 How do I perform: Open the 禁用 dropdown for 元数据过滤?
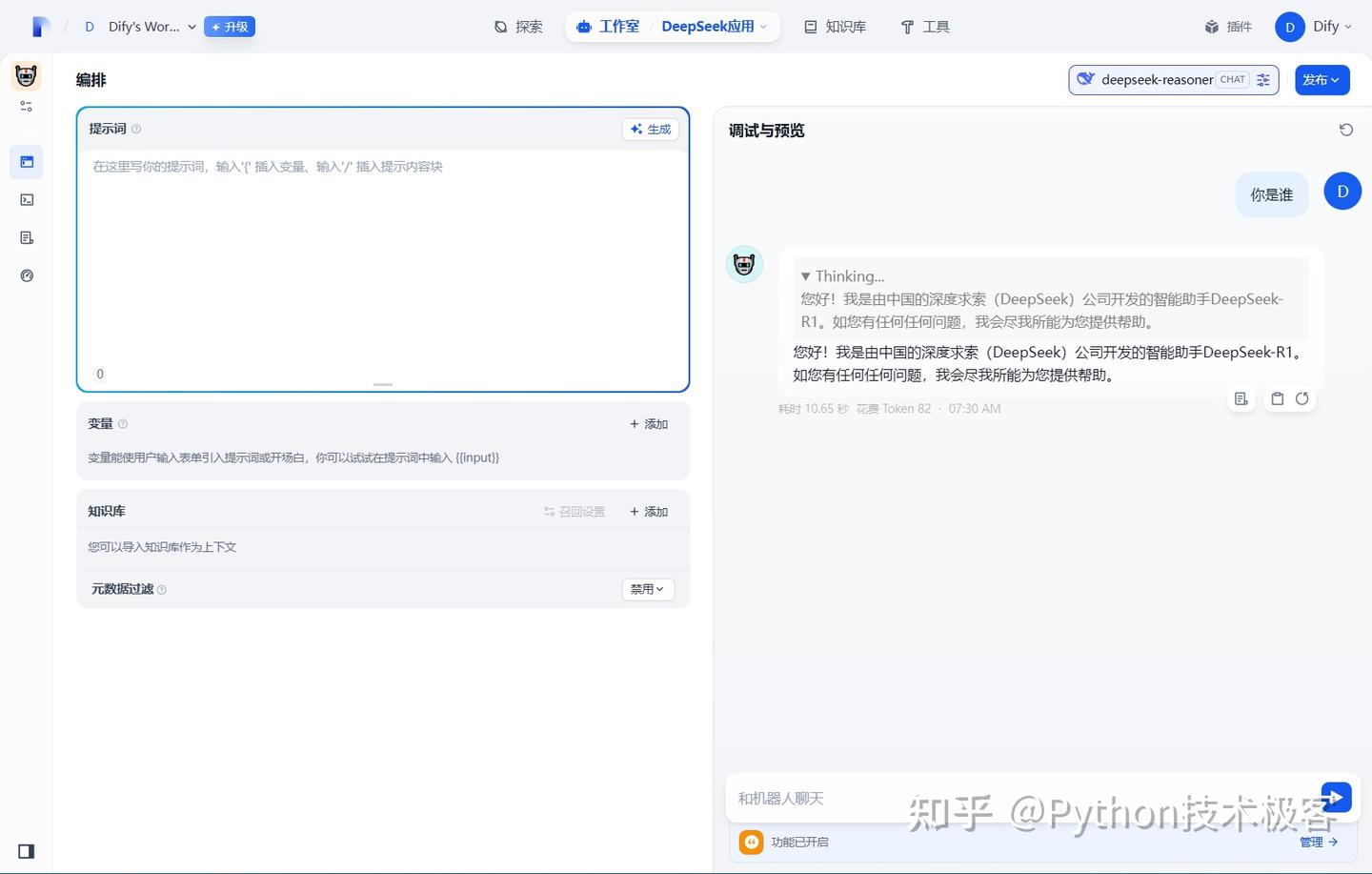[647, 589]
